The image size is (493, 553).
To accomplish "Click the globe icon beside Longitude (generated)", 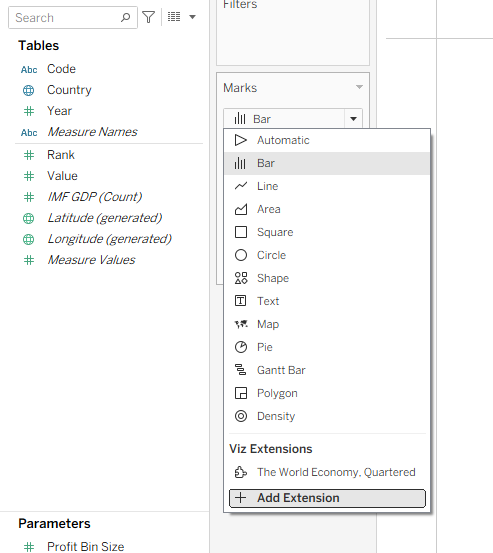I will pos(29,239).
